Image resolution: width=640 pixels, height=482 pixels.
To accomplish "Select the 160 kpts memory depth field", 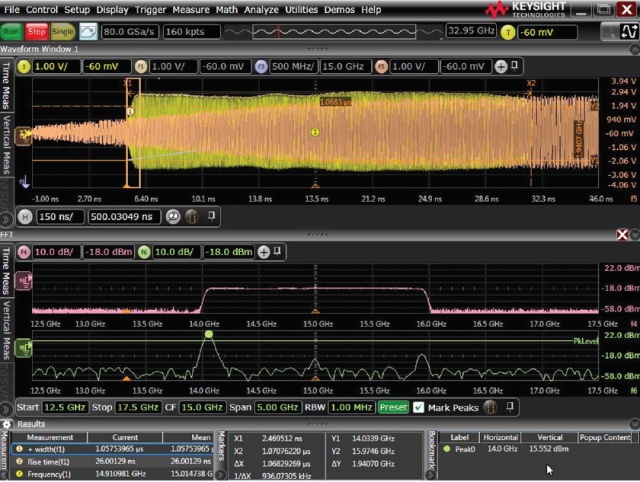I will 191,31.
